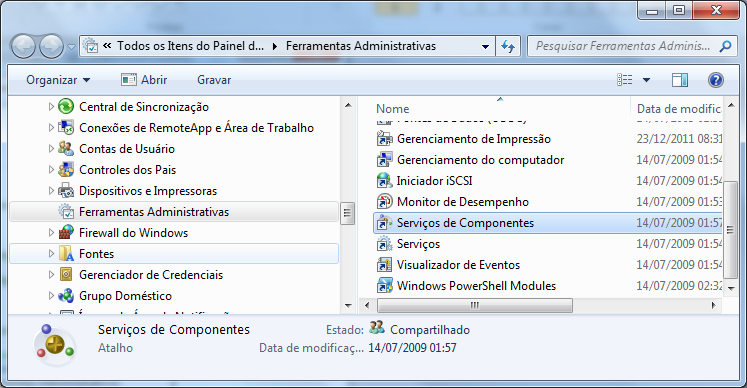Click the Gerenciamento do computador shortcut icon
The width and height of the screenshot is (747, 388).
(x=384, y=160)
